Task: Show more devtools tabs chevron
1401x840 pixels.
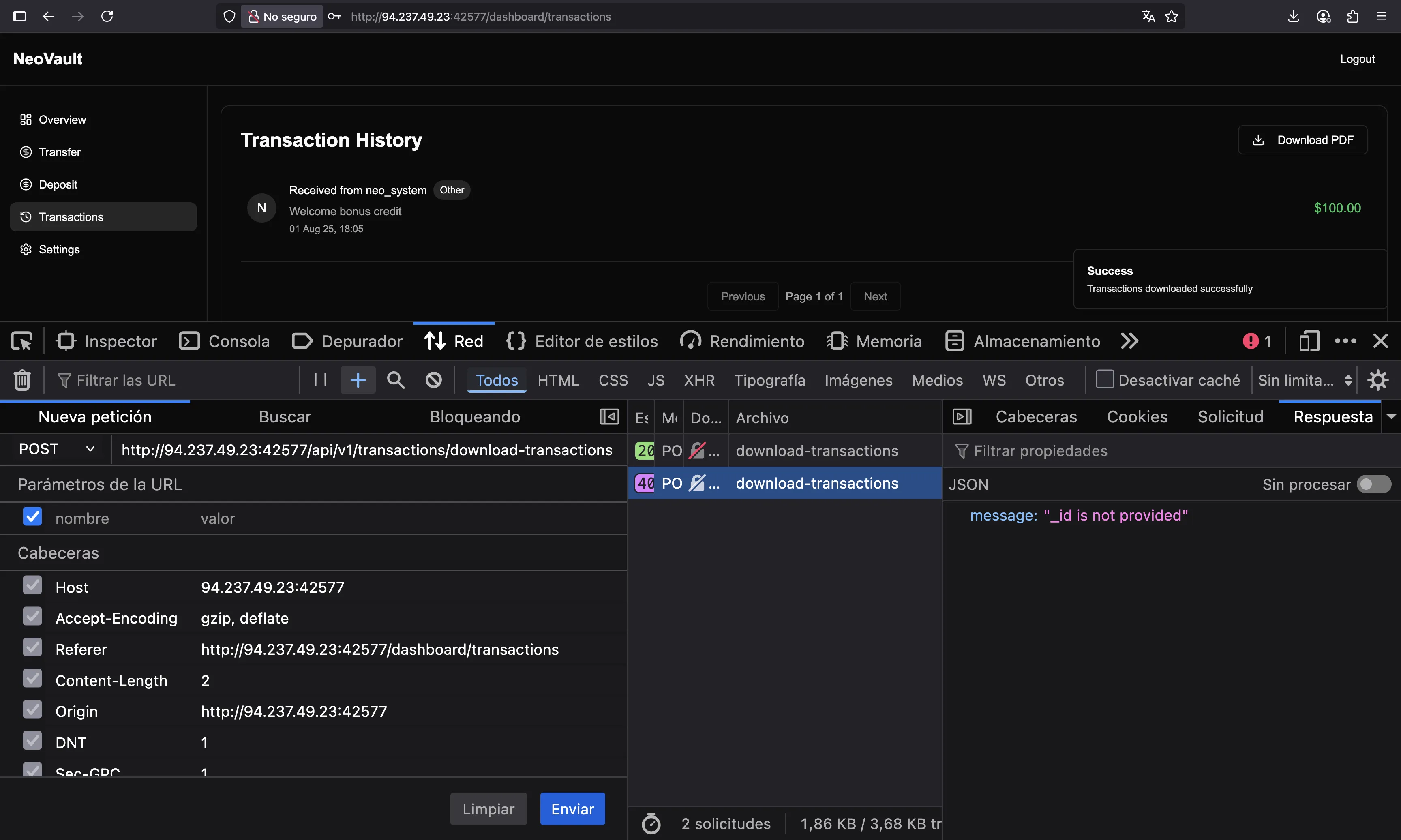Action: [1129, 341]
